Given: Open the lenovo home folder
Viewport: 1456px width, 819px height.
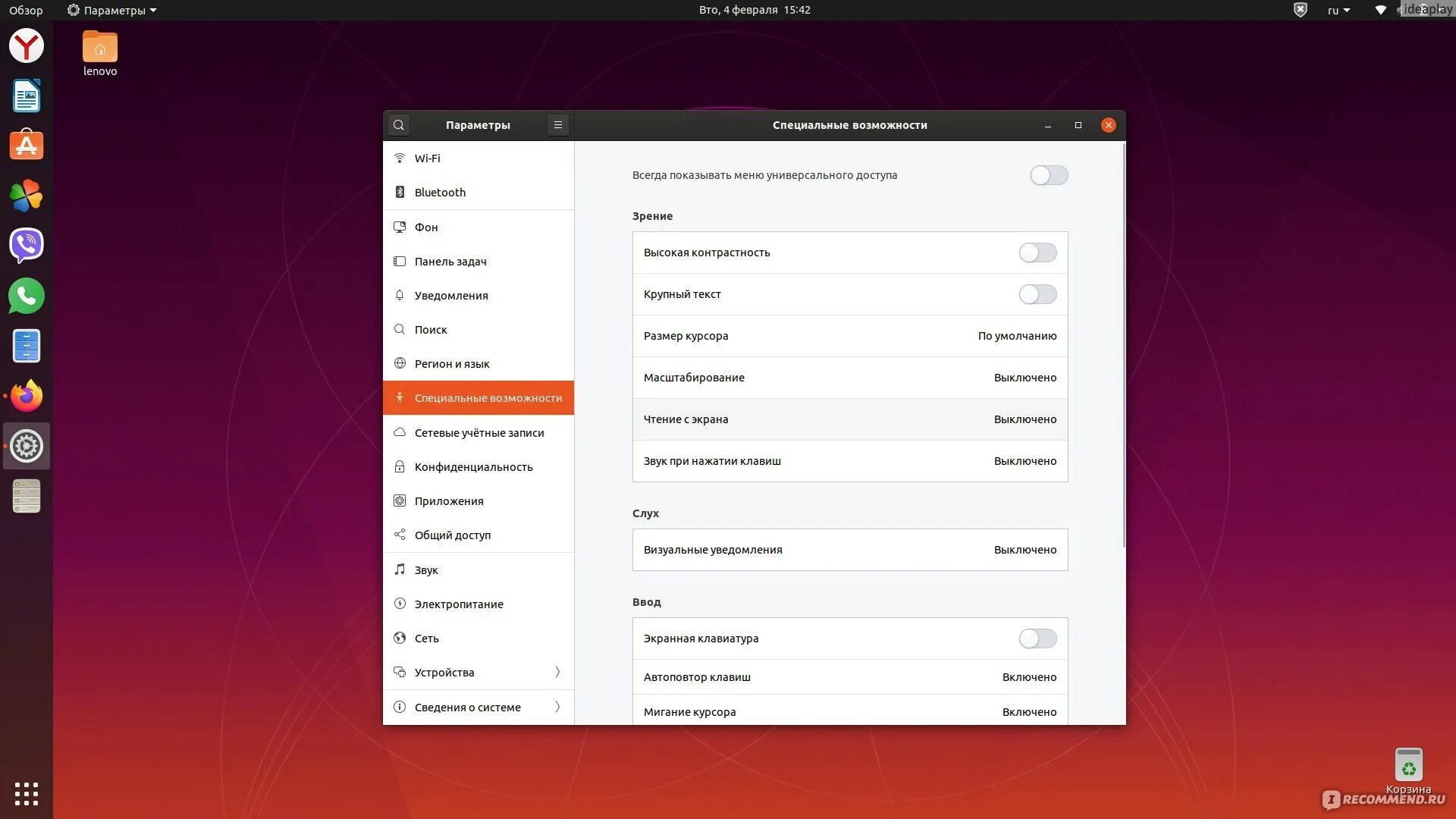Looking at the screenshot, I should (x=100, y=48).
